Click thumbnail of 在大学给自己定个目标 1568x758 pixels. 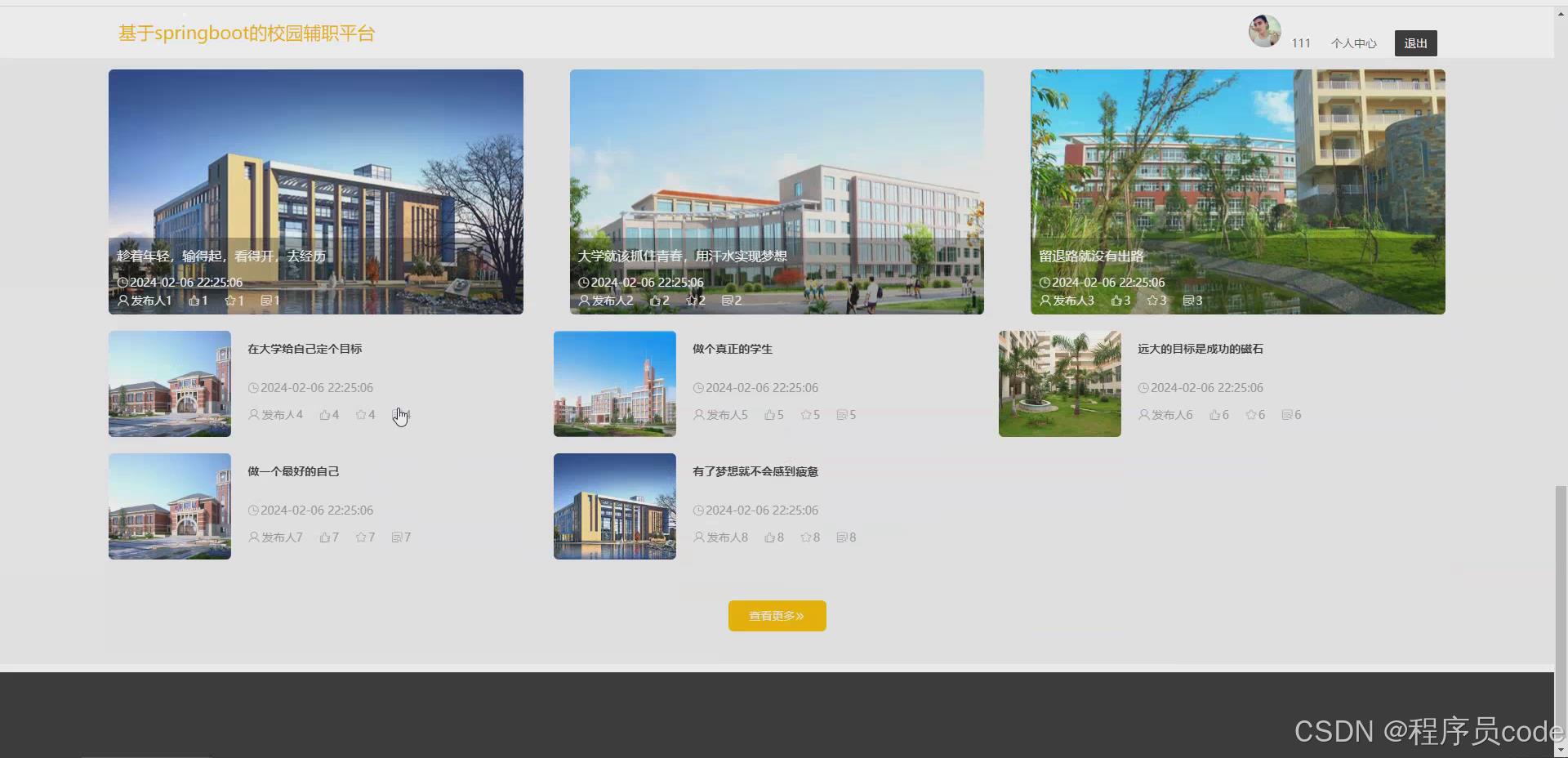(x=170, y=384)
